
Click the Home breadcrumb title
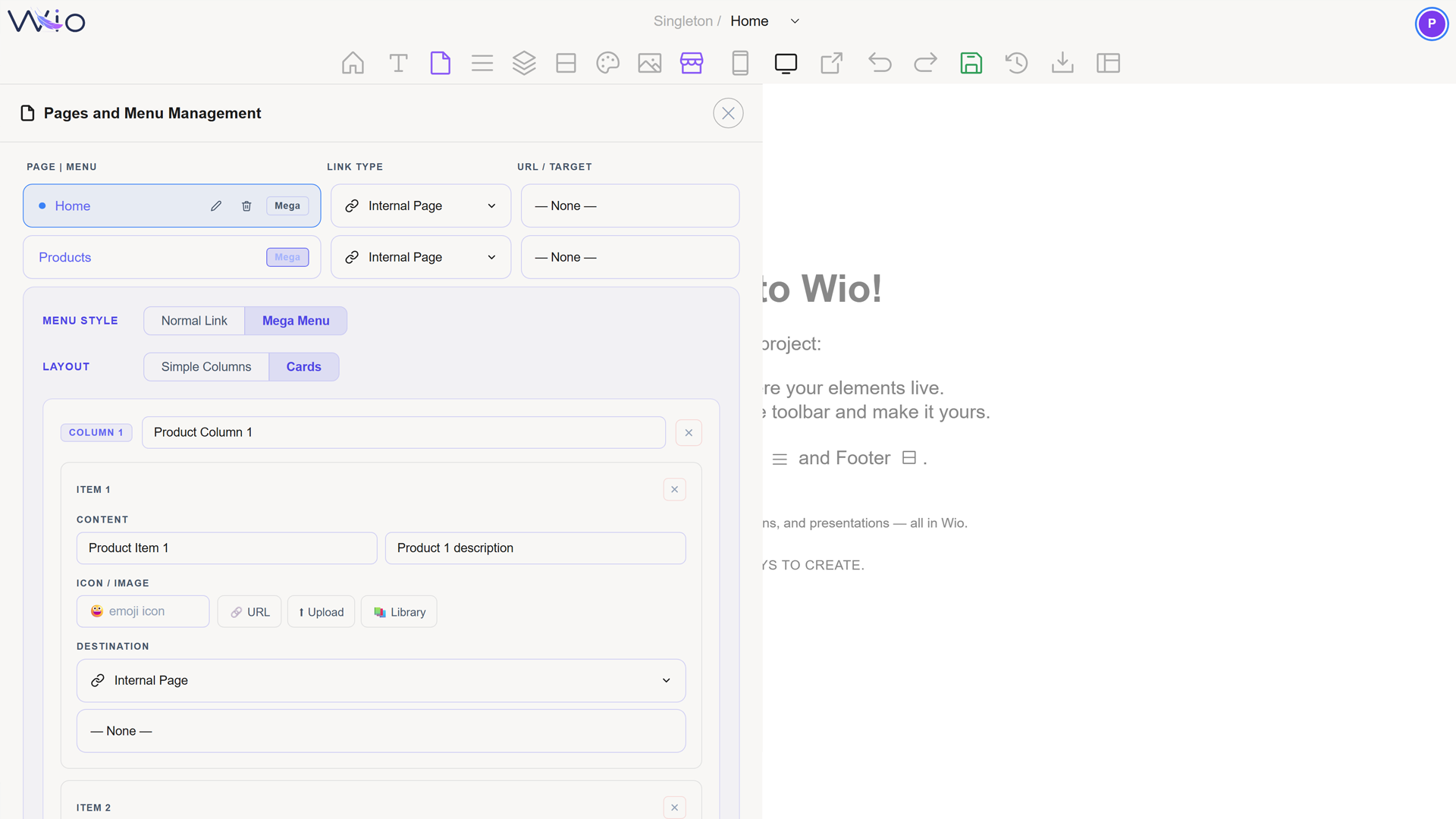pos(749,21)
